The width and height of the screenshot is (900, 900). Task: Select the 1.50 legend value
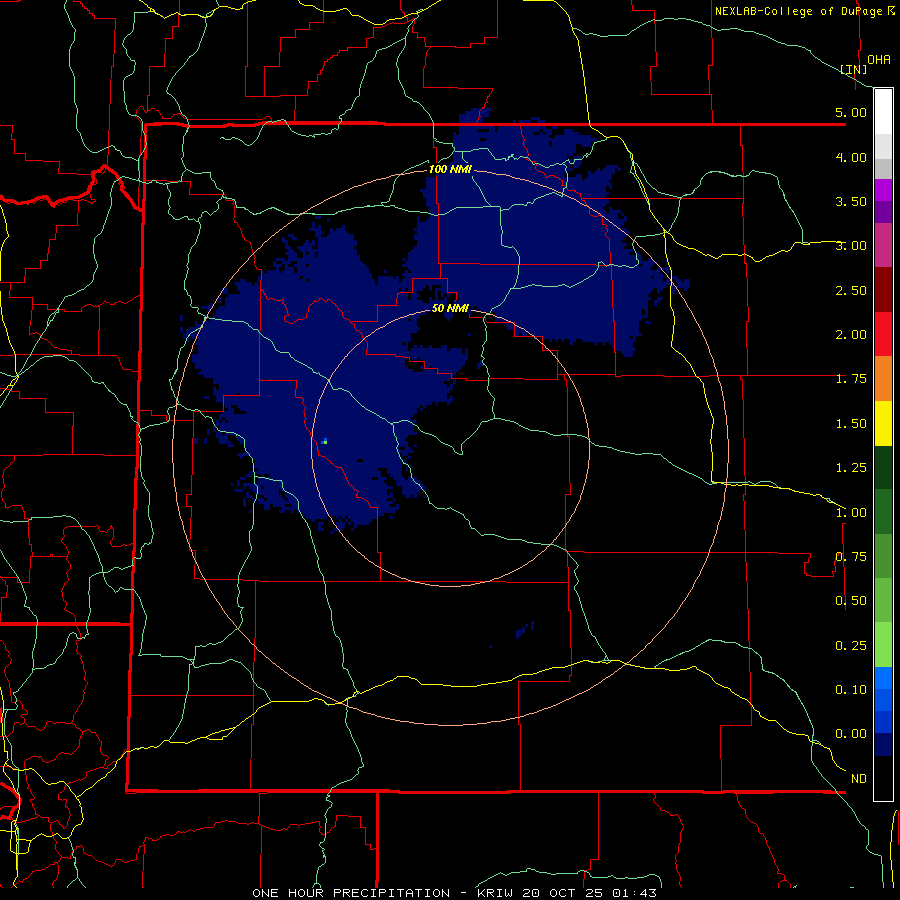tap(851, 424)
